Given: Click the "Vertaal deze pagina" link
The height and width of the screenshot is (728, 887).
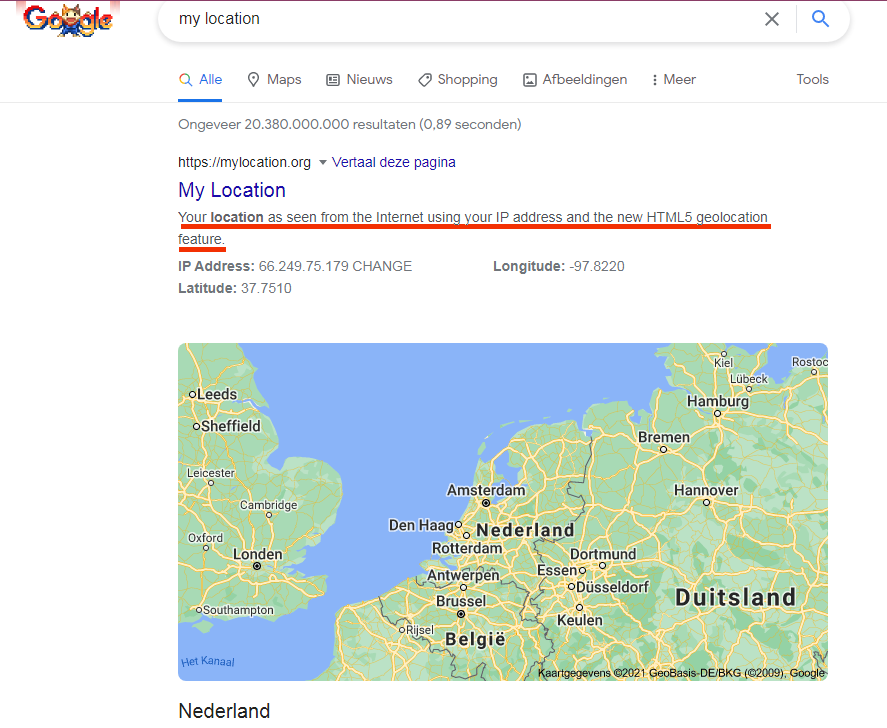Looking at the screenshot, I should (394, 162).
